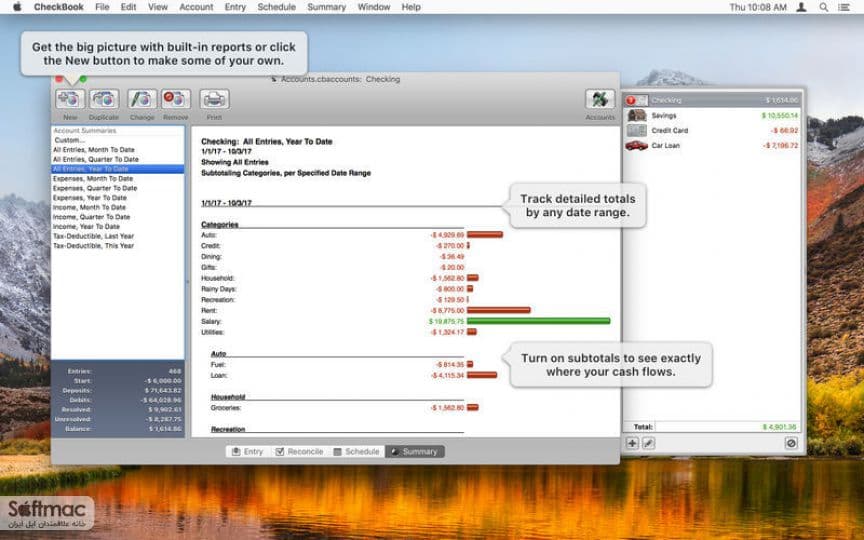Click the Checking account icon
Viewport: 864px width, 540px height.
pos(636,100)
